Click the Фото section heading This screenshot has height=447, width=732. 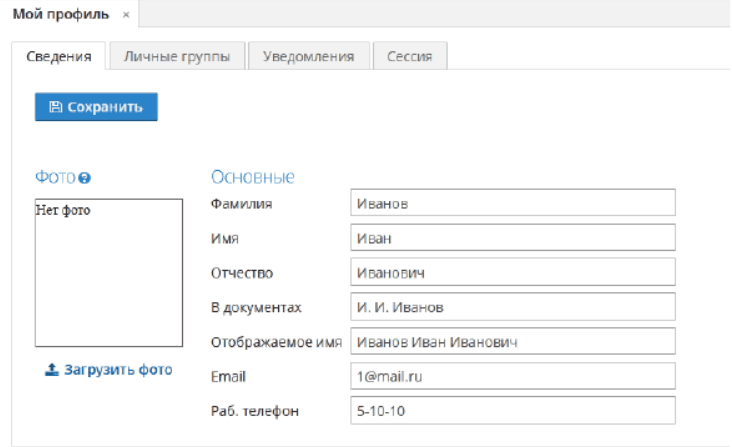tap(55, 177)
